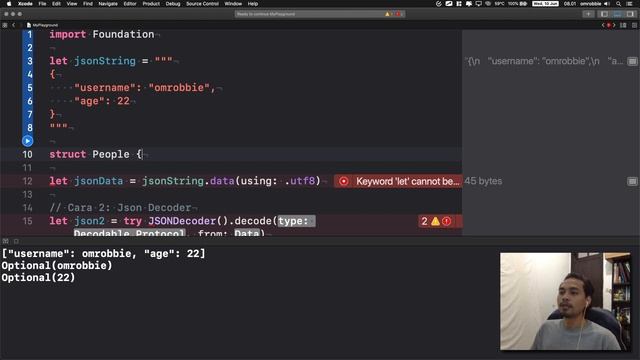This screenshot has height=360, width=640.
Task: Add an editor on the right
Action: [635, 25]
